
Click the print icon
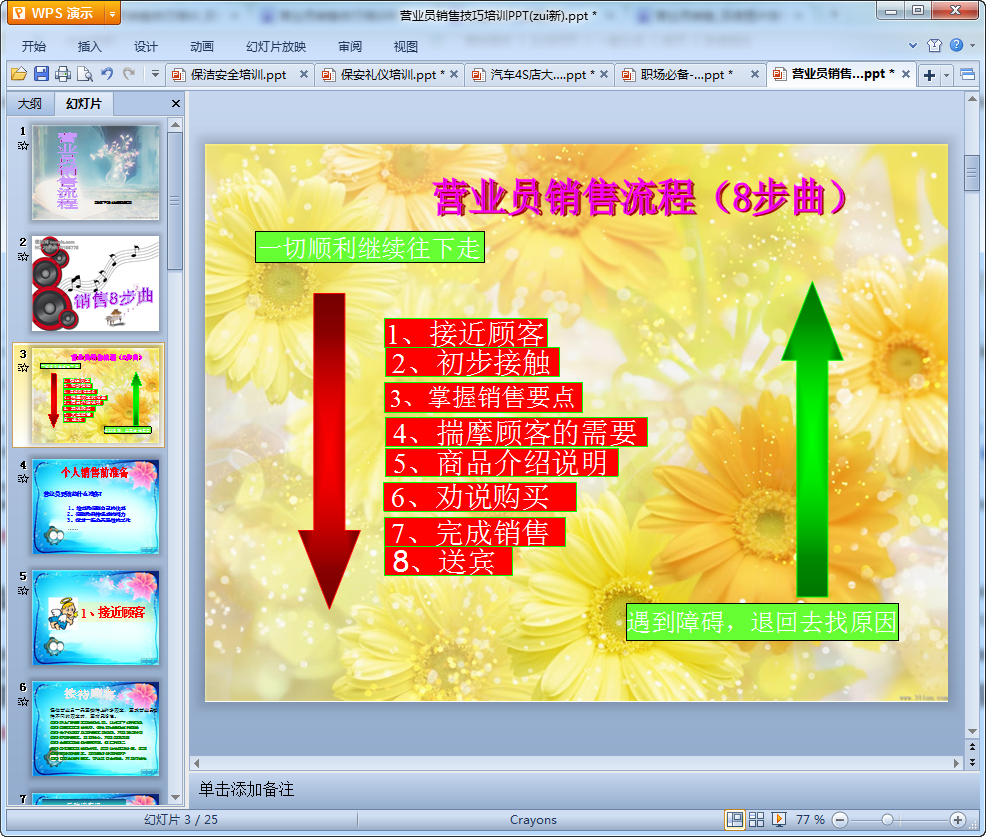click(63, 74)
